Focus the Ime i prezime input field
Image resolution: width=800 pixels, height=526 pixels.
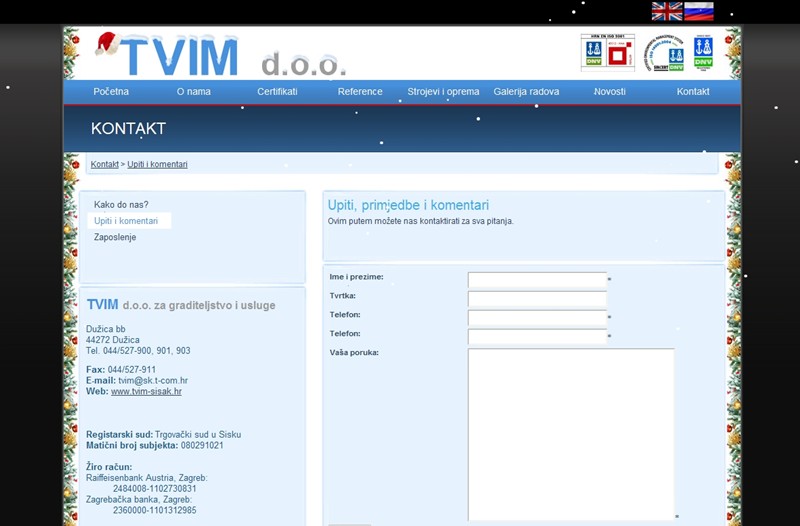pyautogui.click(x=537, y=280)
